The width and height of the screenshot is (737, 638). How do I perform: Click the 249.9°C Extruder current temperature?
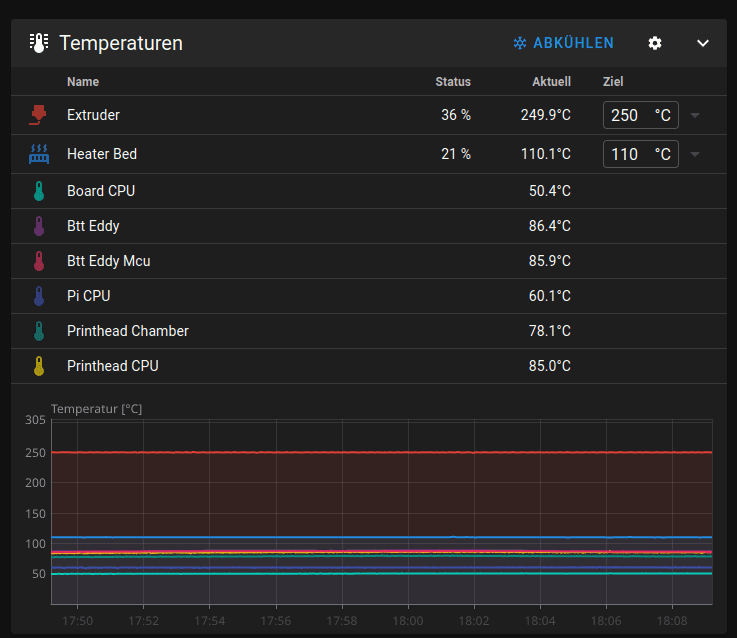click(546, 115)
